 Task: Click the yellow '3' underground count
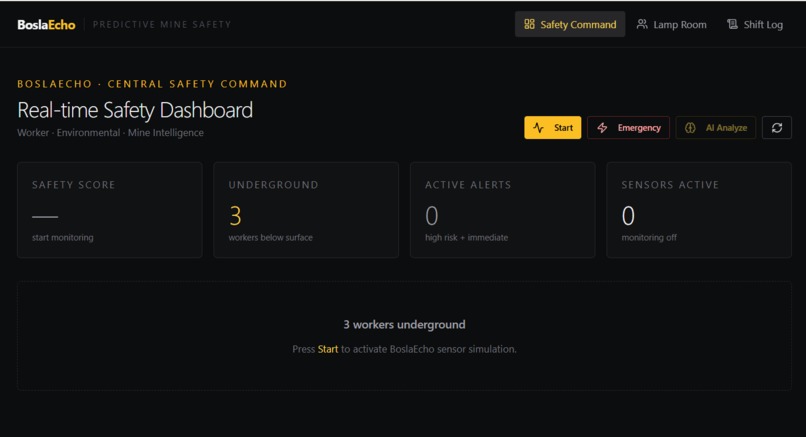pyautogui.click(x=235, y=216)
